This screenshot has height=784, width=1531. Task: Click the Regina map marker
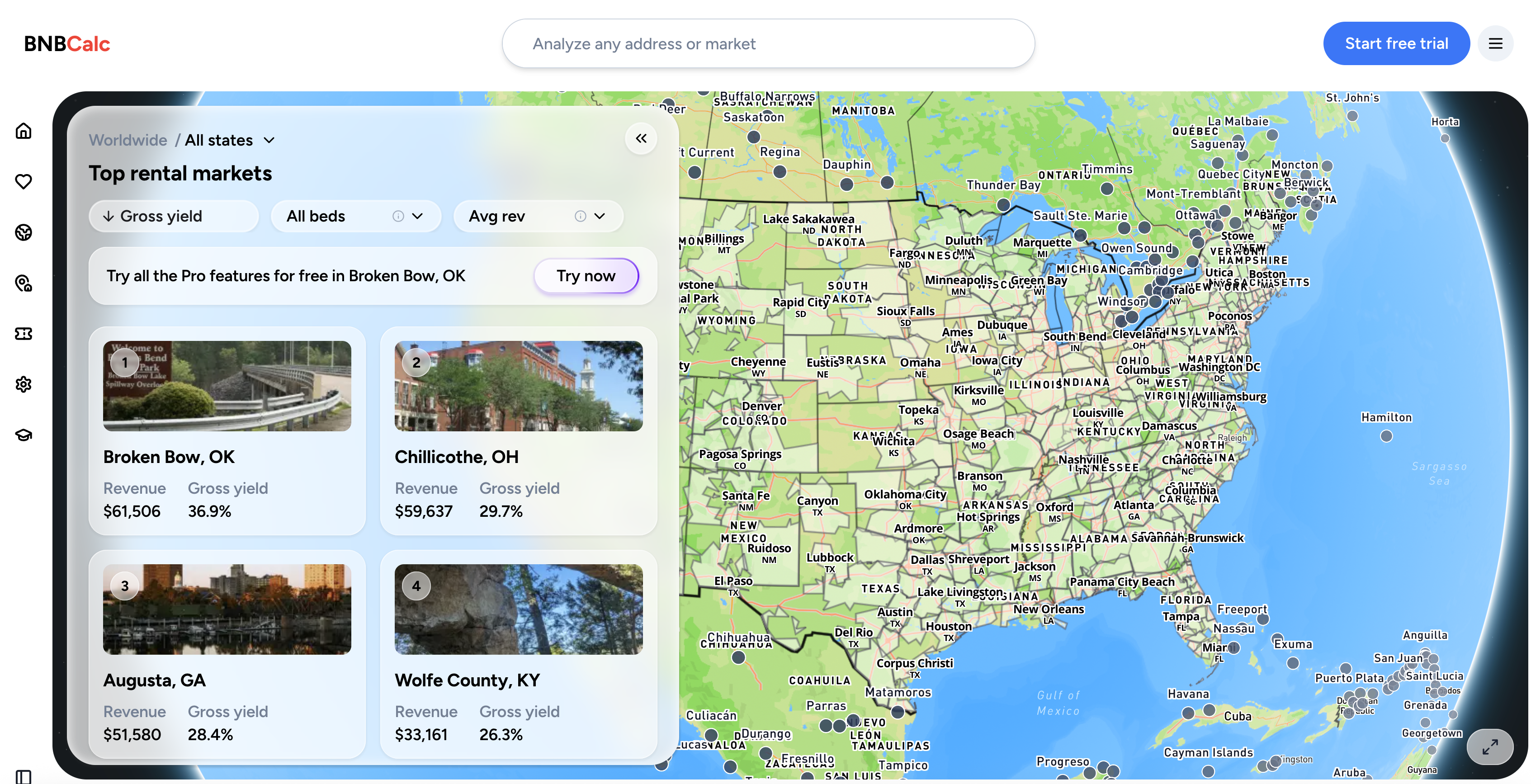(x=780, y=172)
